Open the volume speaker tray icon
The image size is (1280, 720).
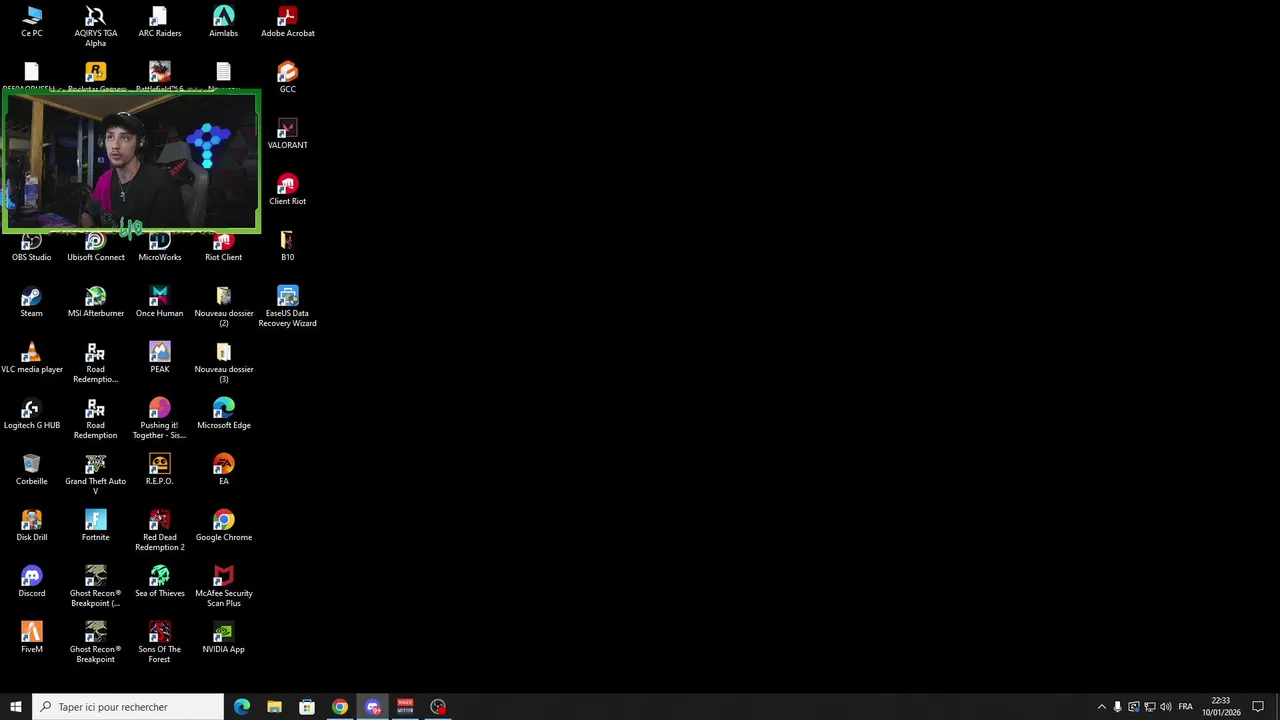[x=1166, y=707]
